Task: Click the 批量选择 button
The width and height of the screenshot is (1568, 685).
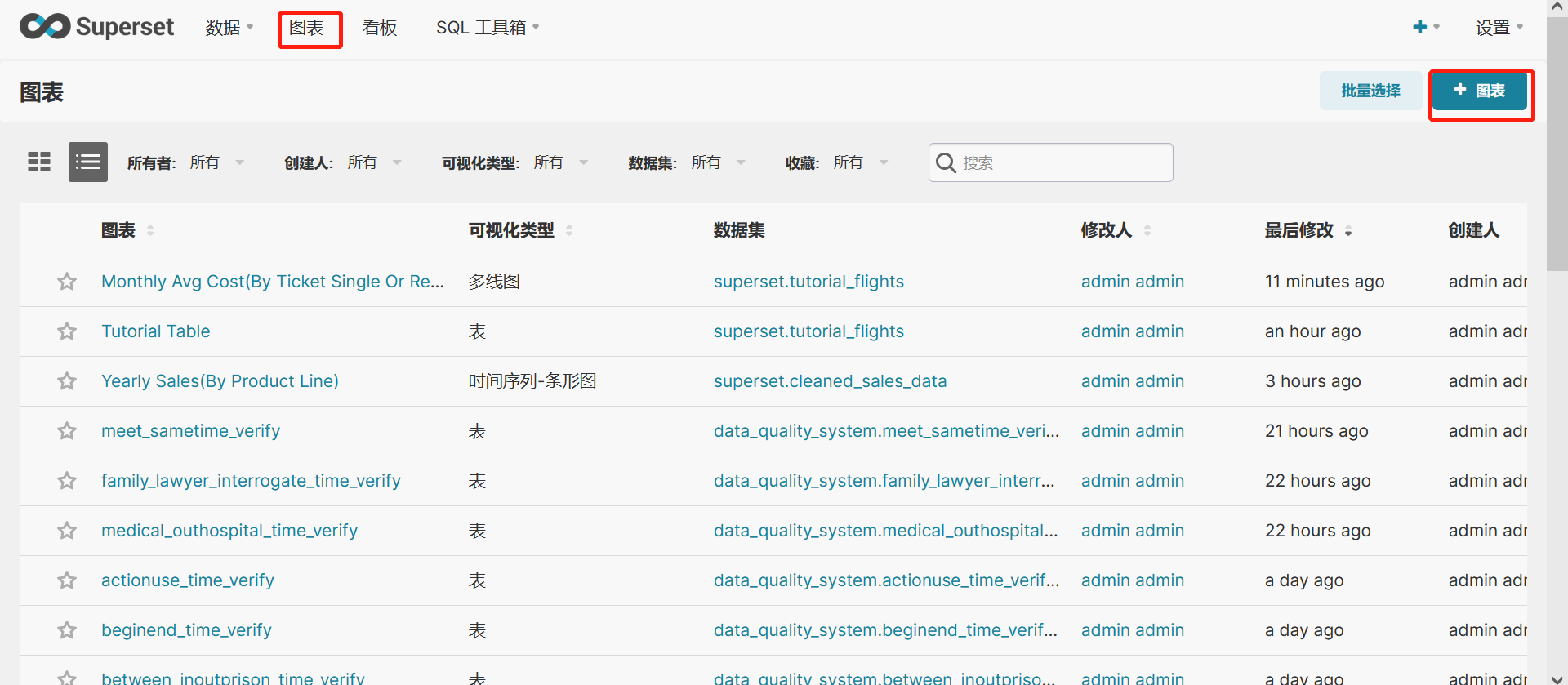Action: coord(1370,91)
